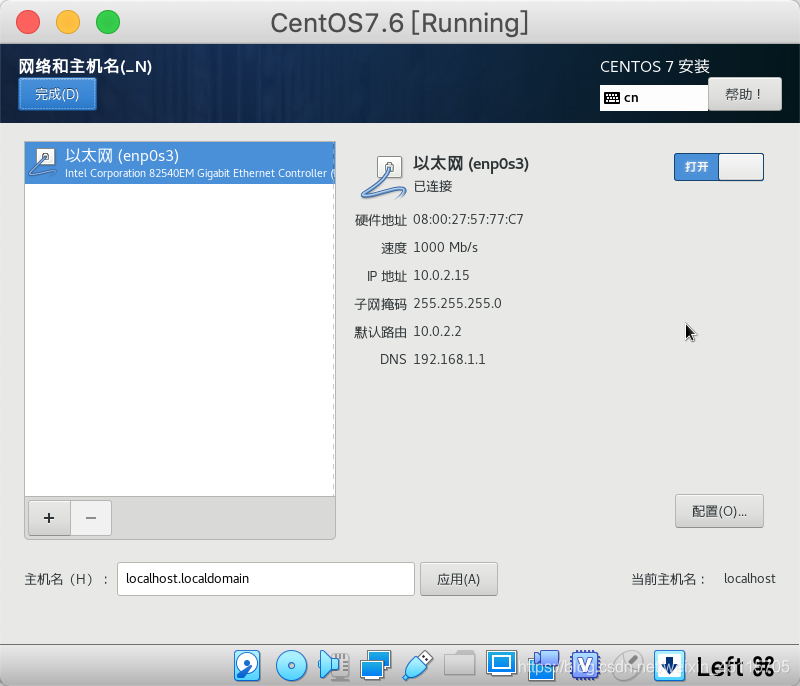Click 应用(A) to apply hostname

click(x=459, y=579)
